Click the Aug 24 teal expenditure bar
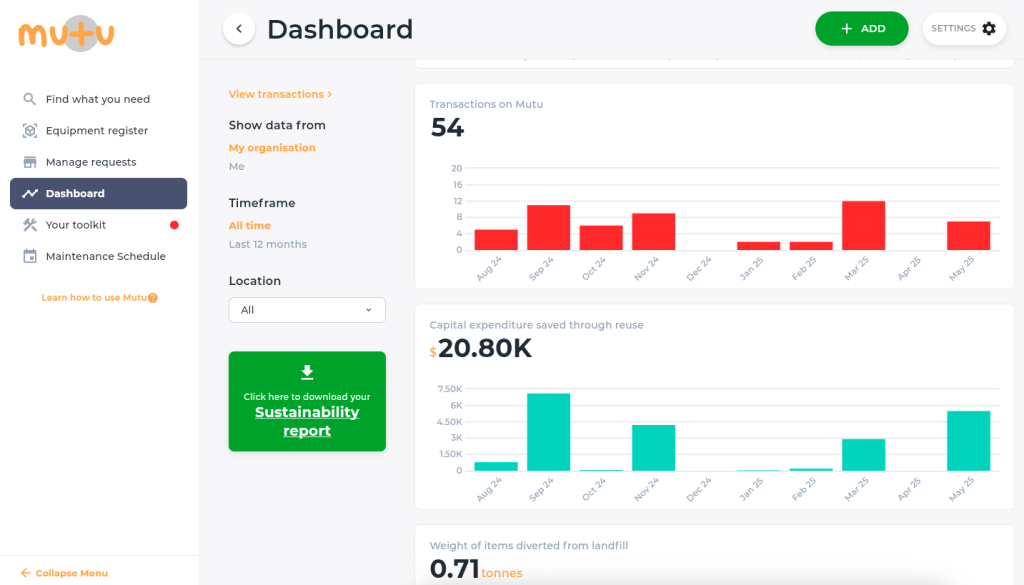This screenshot has height=585, width=1024. pyautogui.click(x=496, y=467)
